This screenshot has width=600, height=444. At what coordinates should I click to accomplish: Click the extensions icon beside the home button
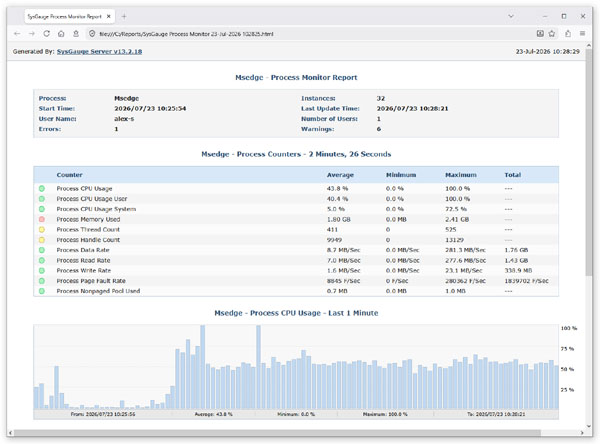click(x=76, y=34)
